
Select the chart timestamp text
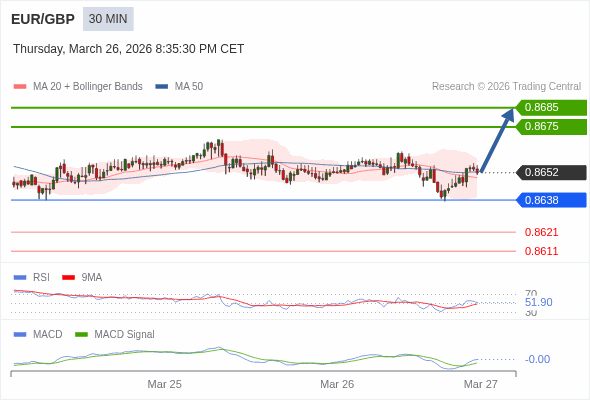pos(128,49)
